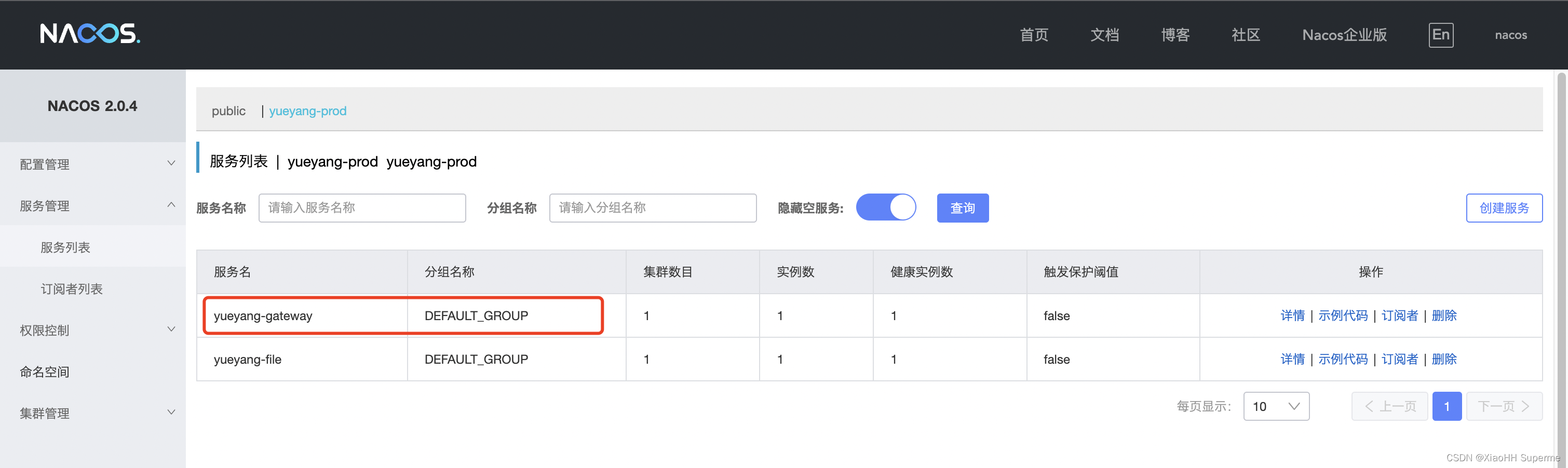Open 文档 in the top navigation
Screen dimensions: 1568x468
(x=1105, y=35)
